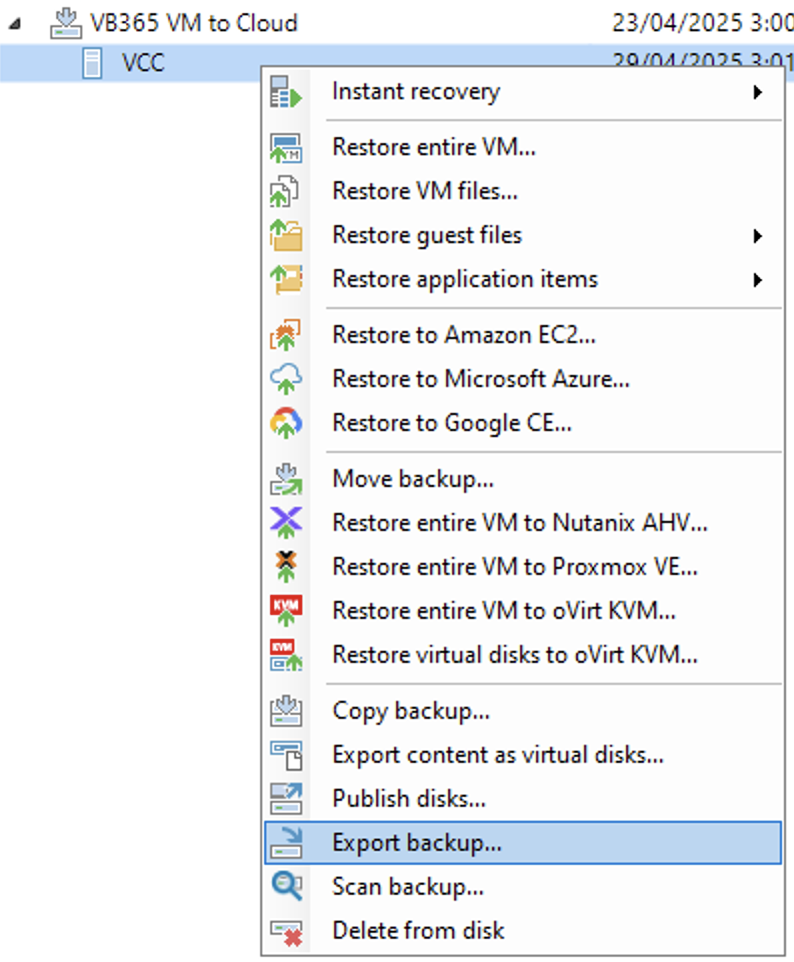Collapse the VB365 VM to Cloud tree node
The width and height of the screenshot is (794, 962).
13,23
